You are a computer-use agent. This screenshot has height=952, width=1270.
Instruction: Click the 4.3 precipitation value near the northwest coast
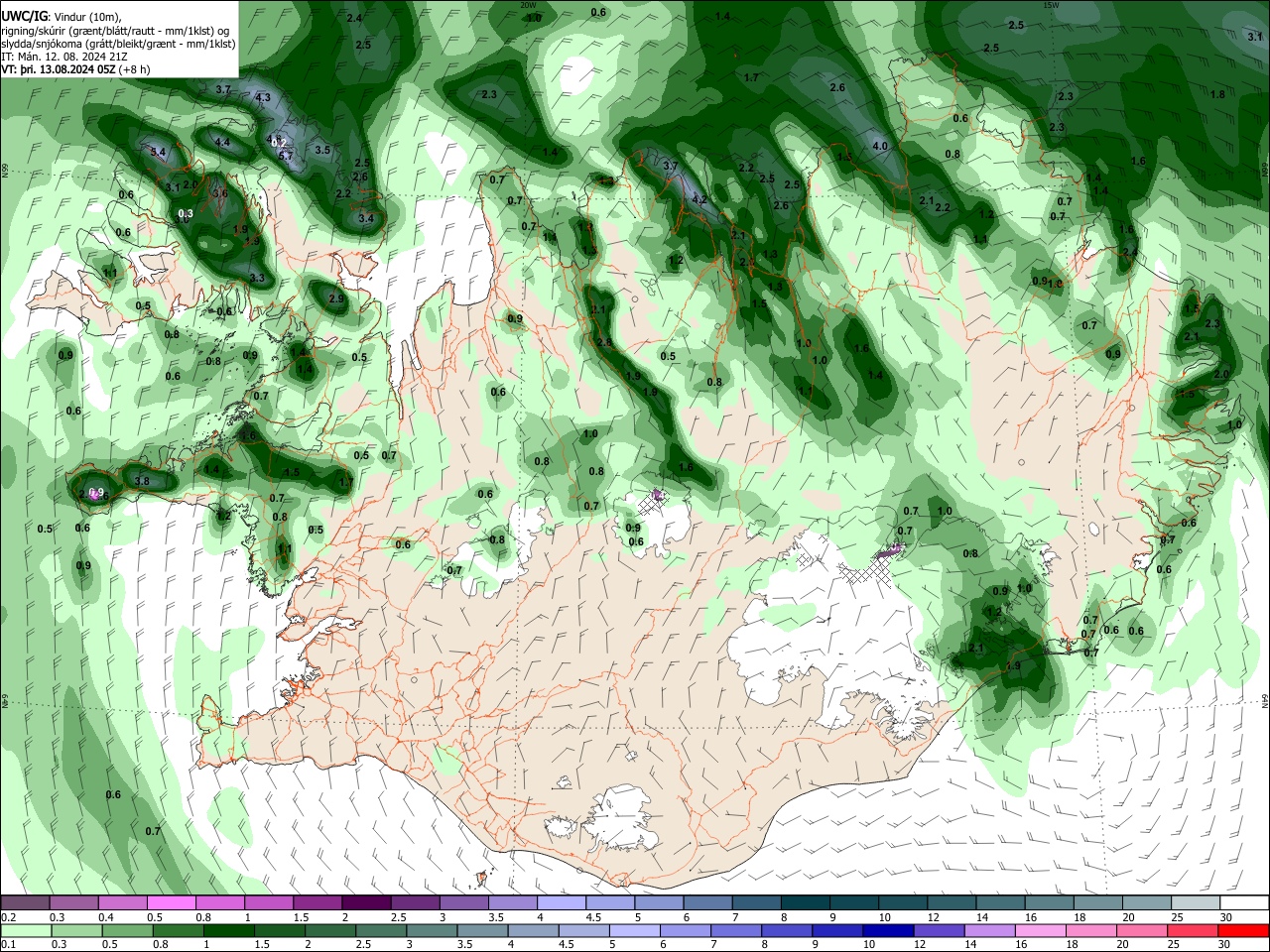coord(263,98)
